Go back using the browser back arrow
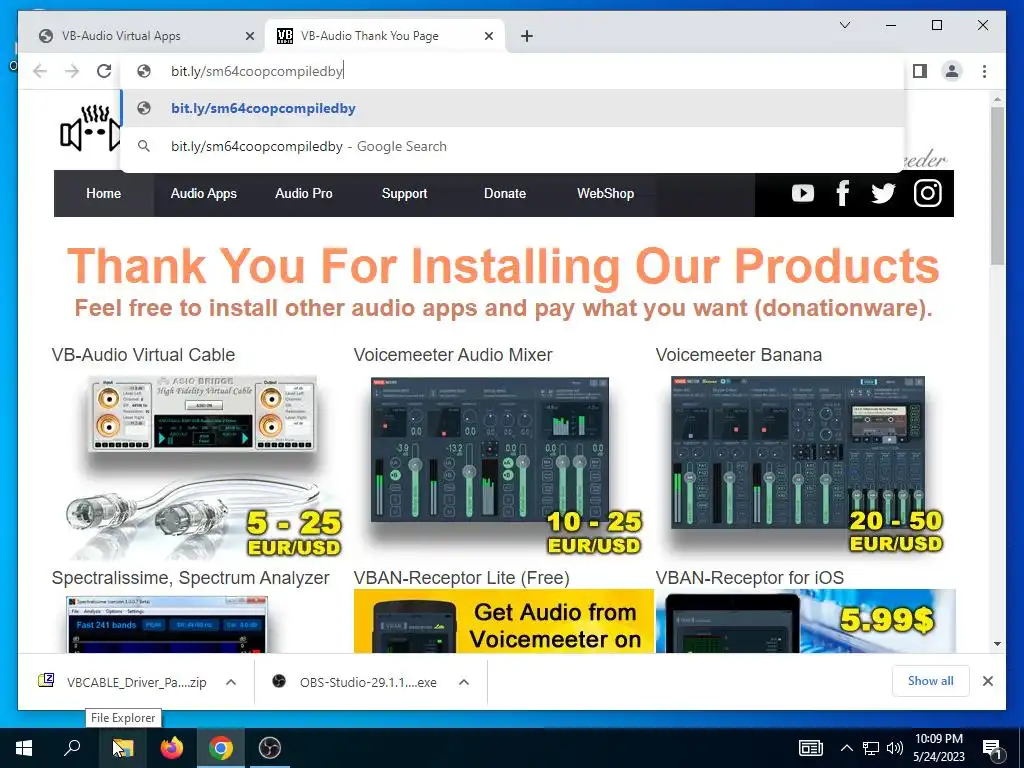The image size is (1024, 768). 40,71
